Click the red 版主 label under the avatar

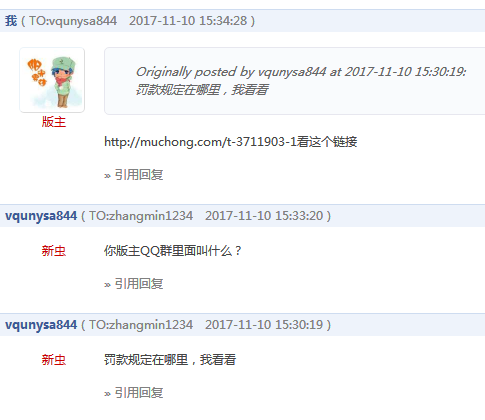tap(54, 122)
